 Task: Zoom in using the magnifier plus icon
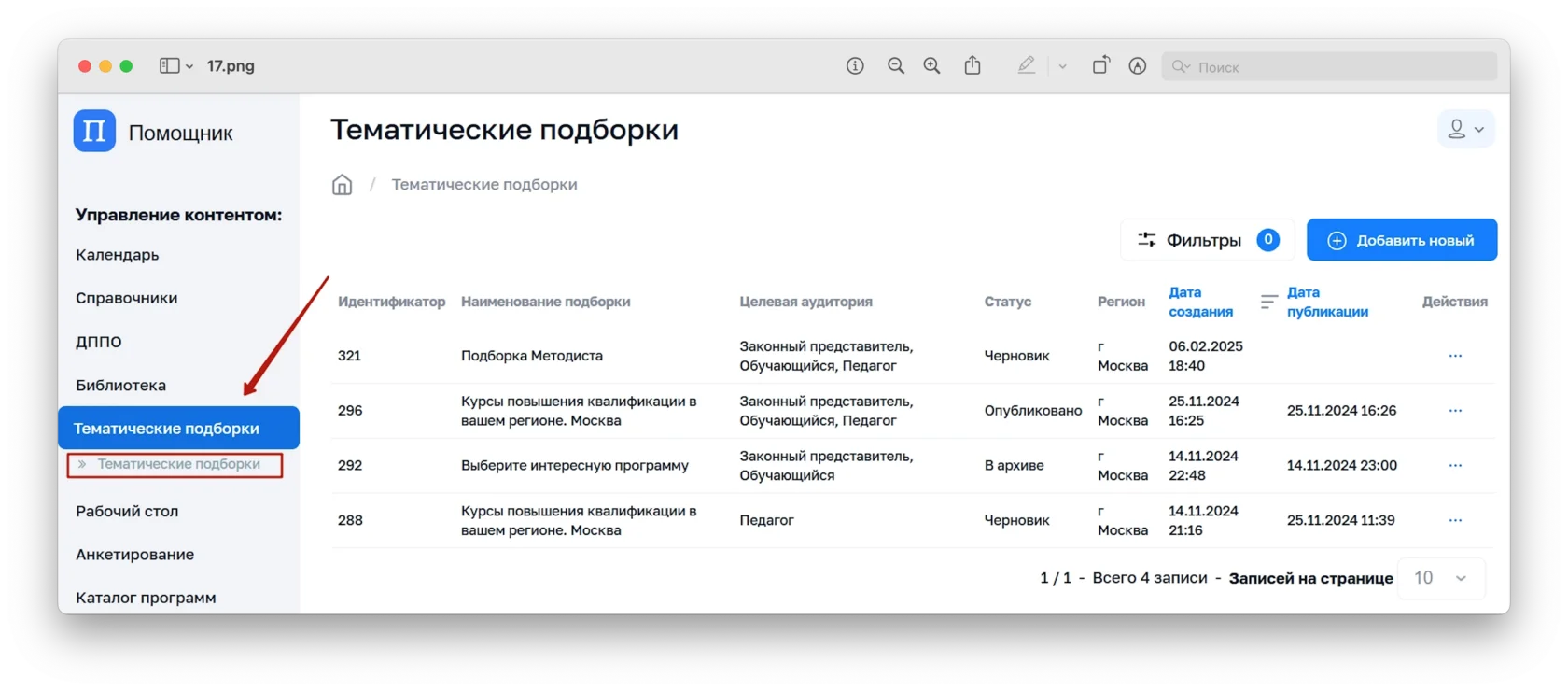pyautogui.click(x=931, y=65)
